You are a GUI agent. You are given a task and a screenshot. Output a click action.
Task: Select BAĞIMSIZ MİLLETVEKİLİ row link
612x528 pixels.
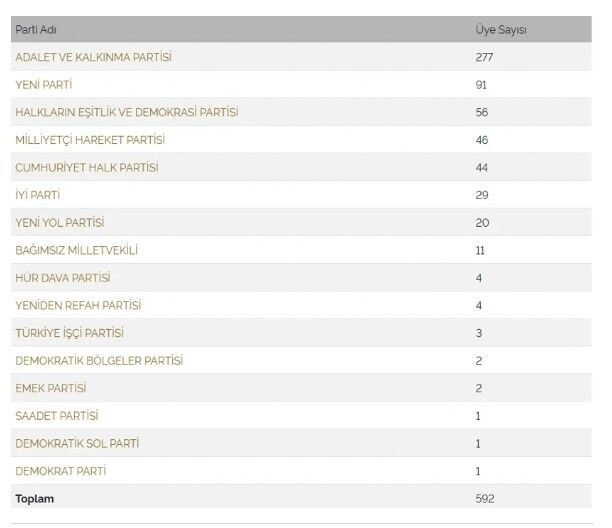(x=76, y=250)
